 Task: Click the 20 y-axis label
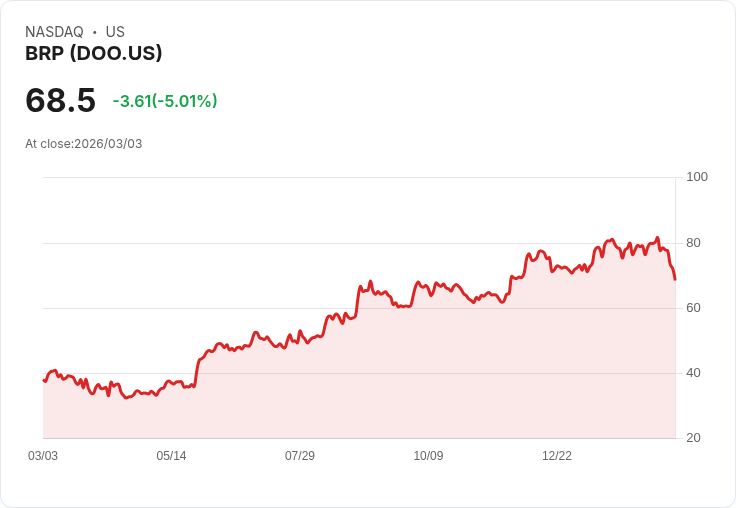point(693,438)
